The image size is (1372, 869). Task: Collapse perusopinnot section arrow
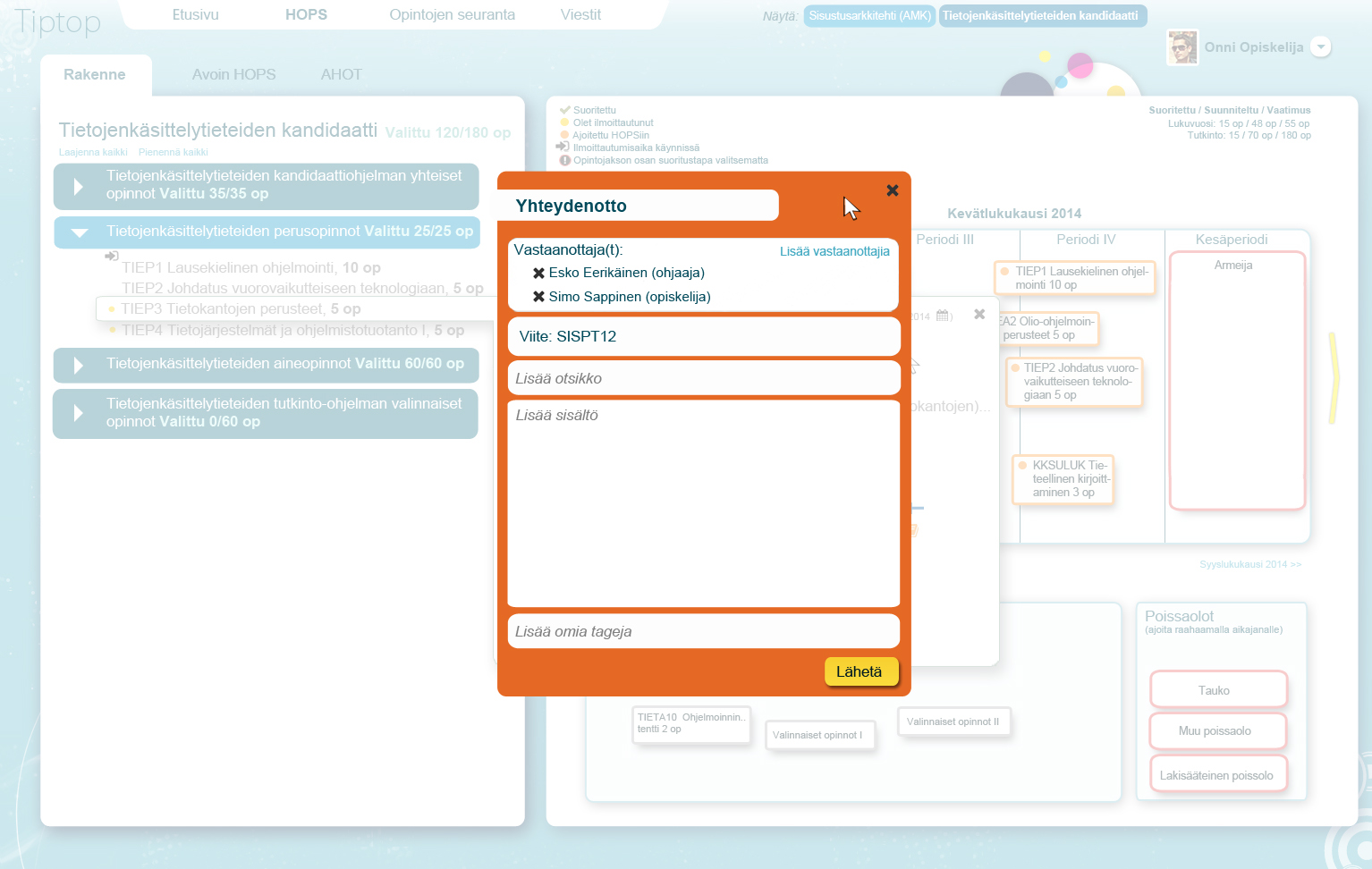80,232
